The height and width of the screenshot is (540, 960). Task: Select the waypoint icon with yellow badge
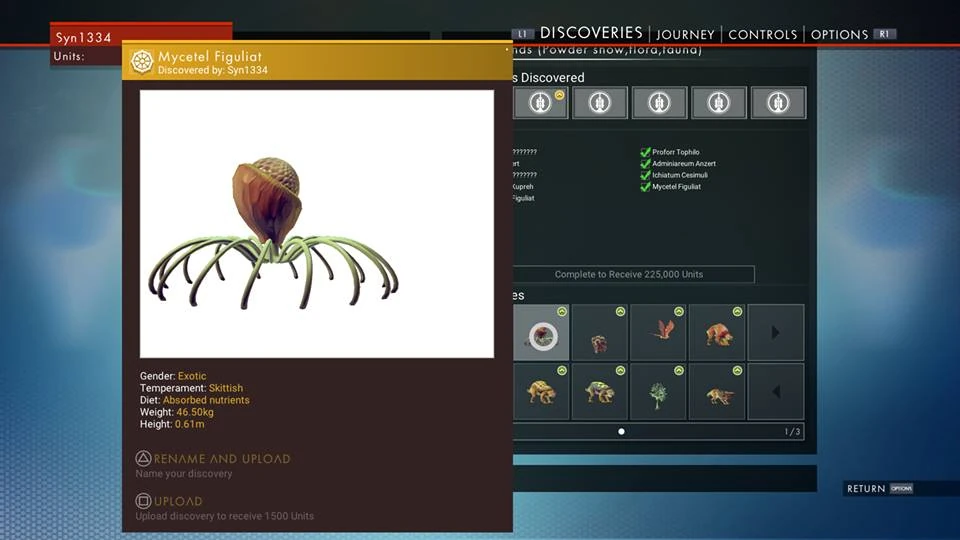541,103
